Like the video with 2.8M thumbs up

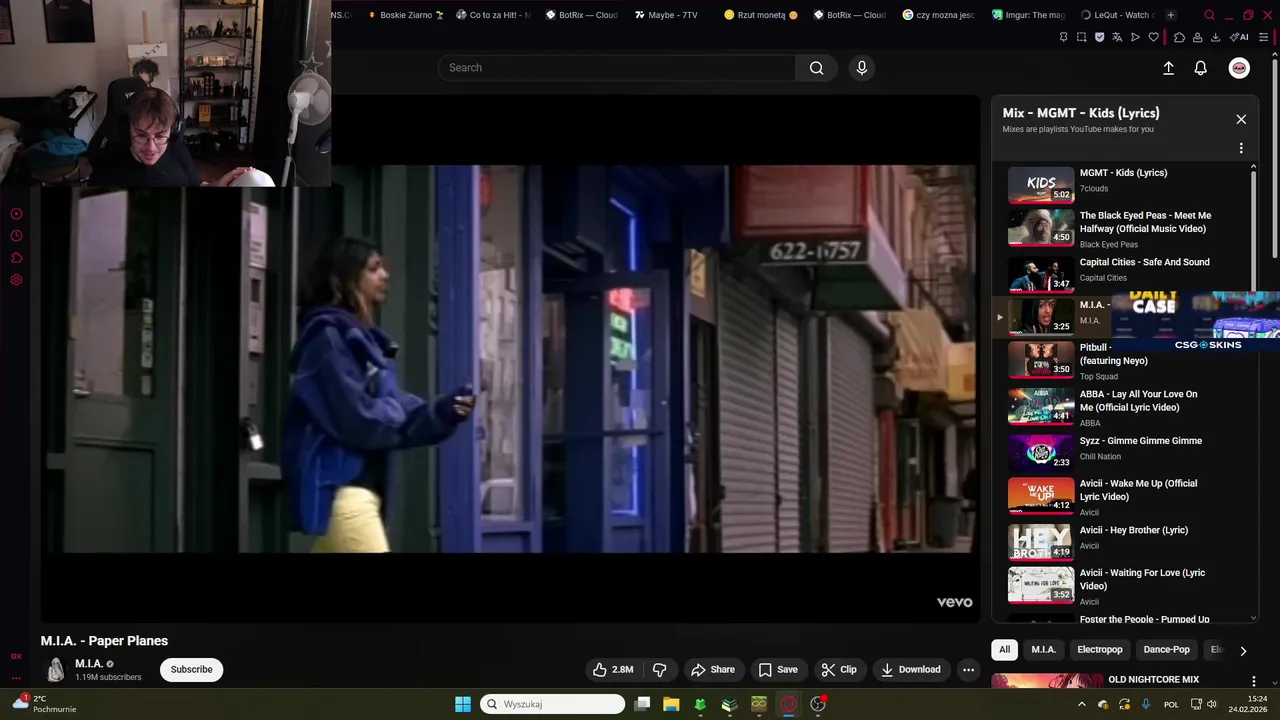click(x=613, y=670)
